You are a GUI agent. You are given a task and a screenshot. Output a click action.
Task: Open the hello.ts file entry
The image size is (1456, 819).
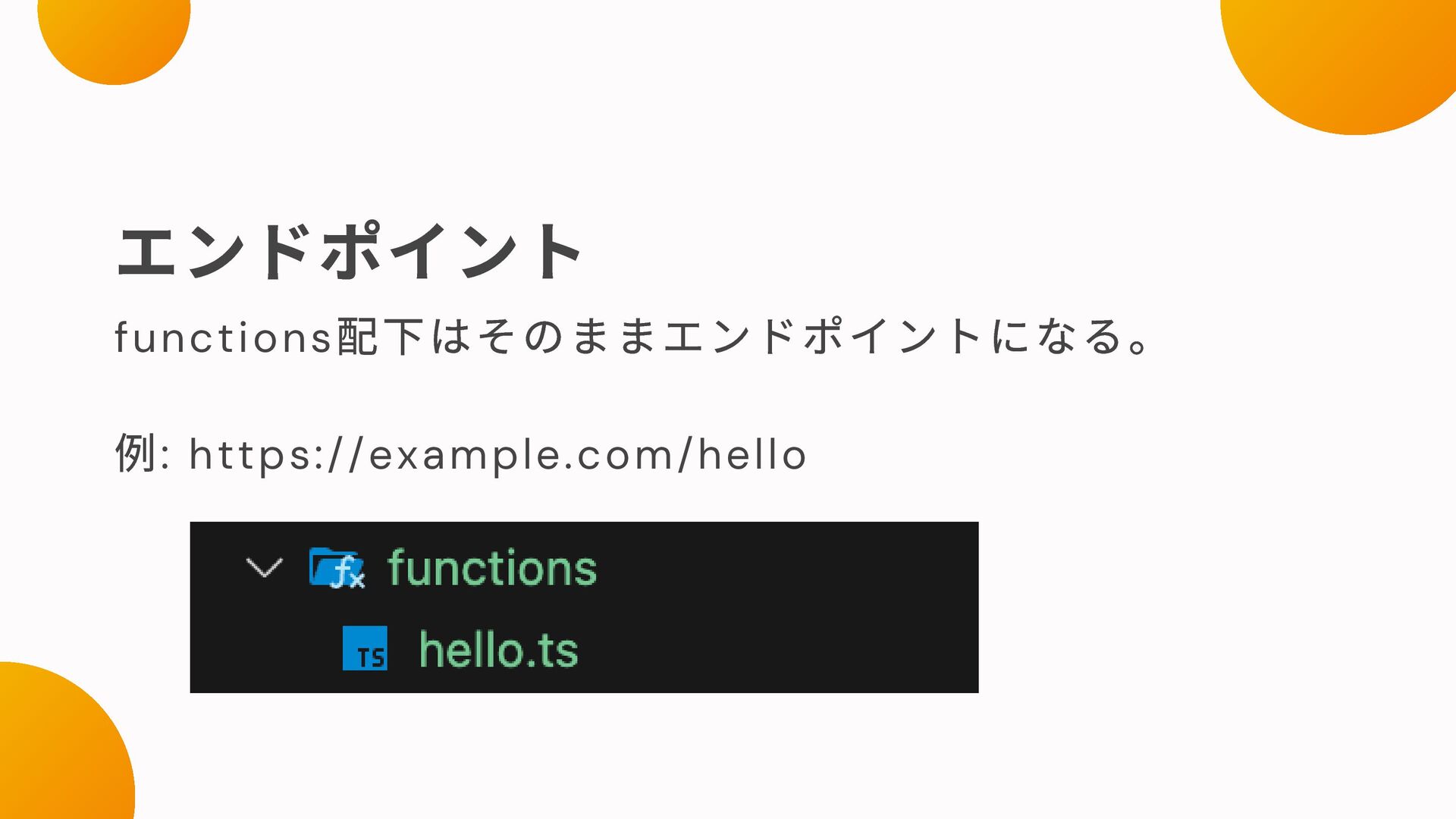point(499,650)
